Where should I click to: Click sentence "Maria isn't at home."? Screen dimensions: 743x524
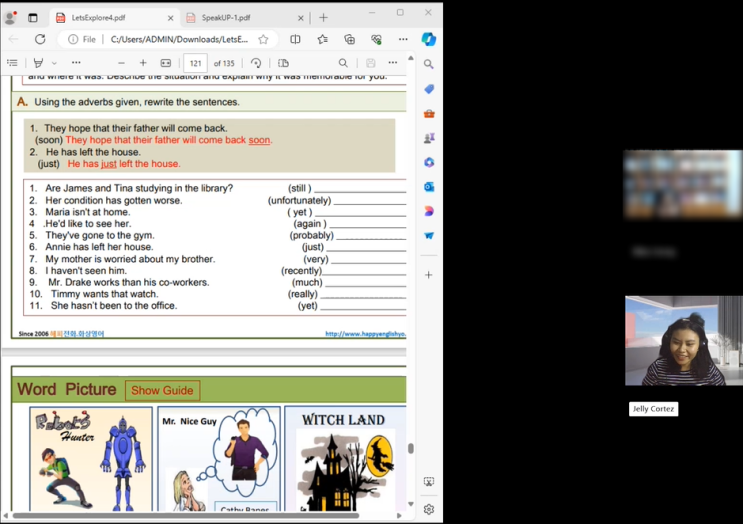[x=88, y=212]
